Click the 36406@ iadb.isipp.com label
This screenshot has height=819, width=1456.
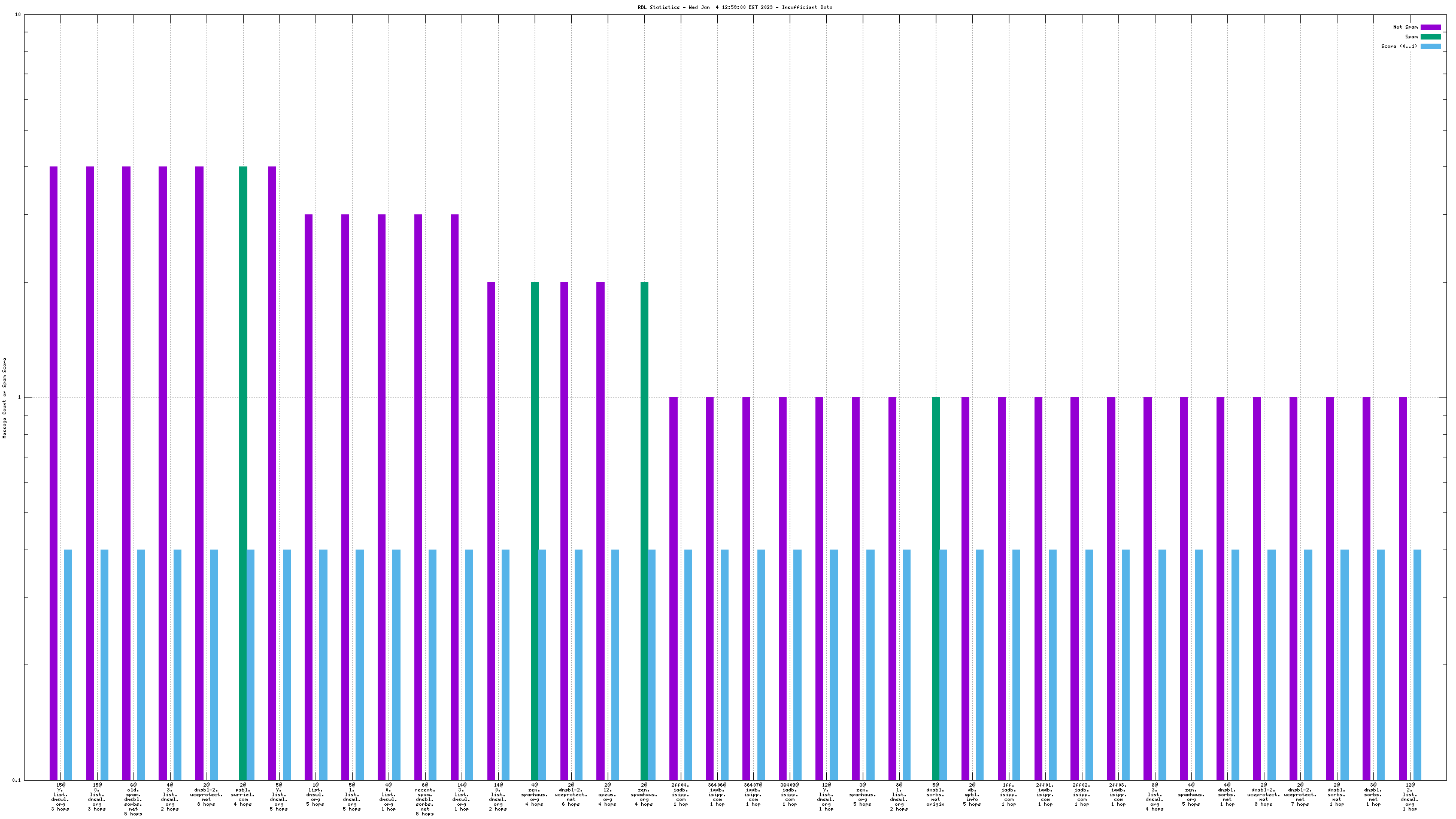(717, 794)
